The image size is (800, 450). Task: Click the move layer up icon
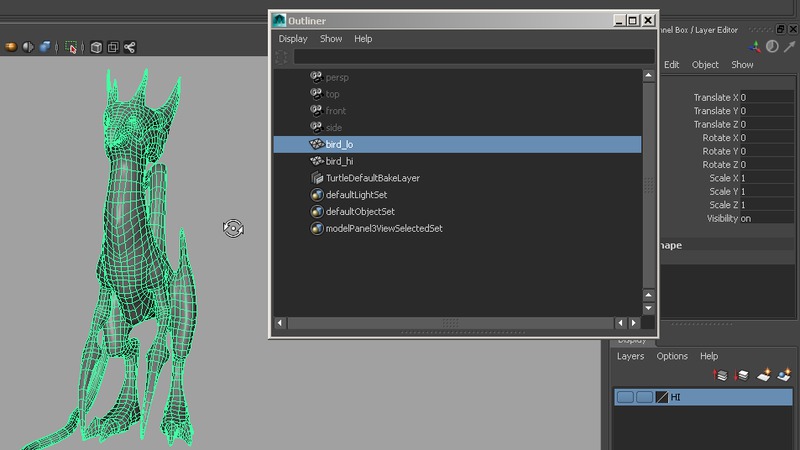coord(720,375)
